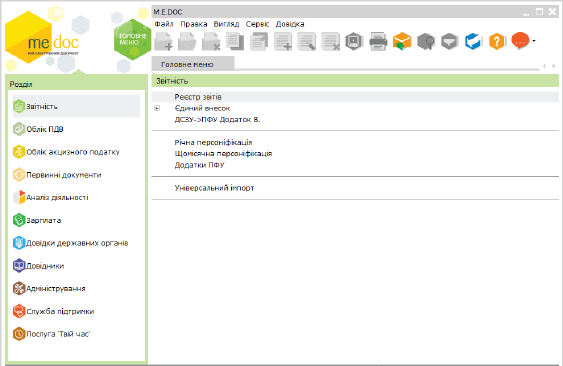This screenshot has height=366, width=563.
Task: Open the Первинні документи section
Action: tap(76, 175)
